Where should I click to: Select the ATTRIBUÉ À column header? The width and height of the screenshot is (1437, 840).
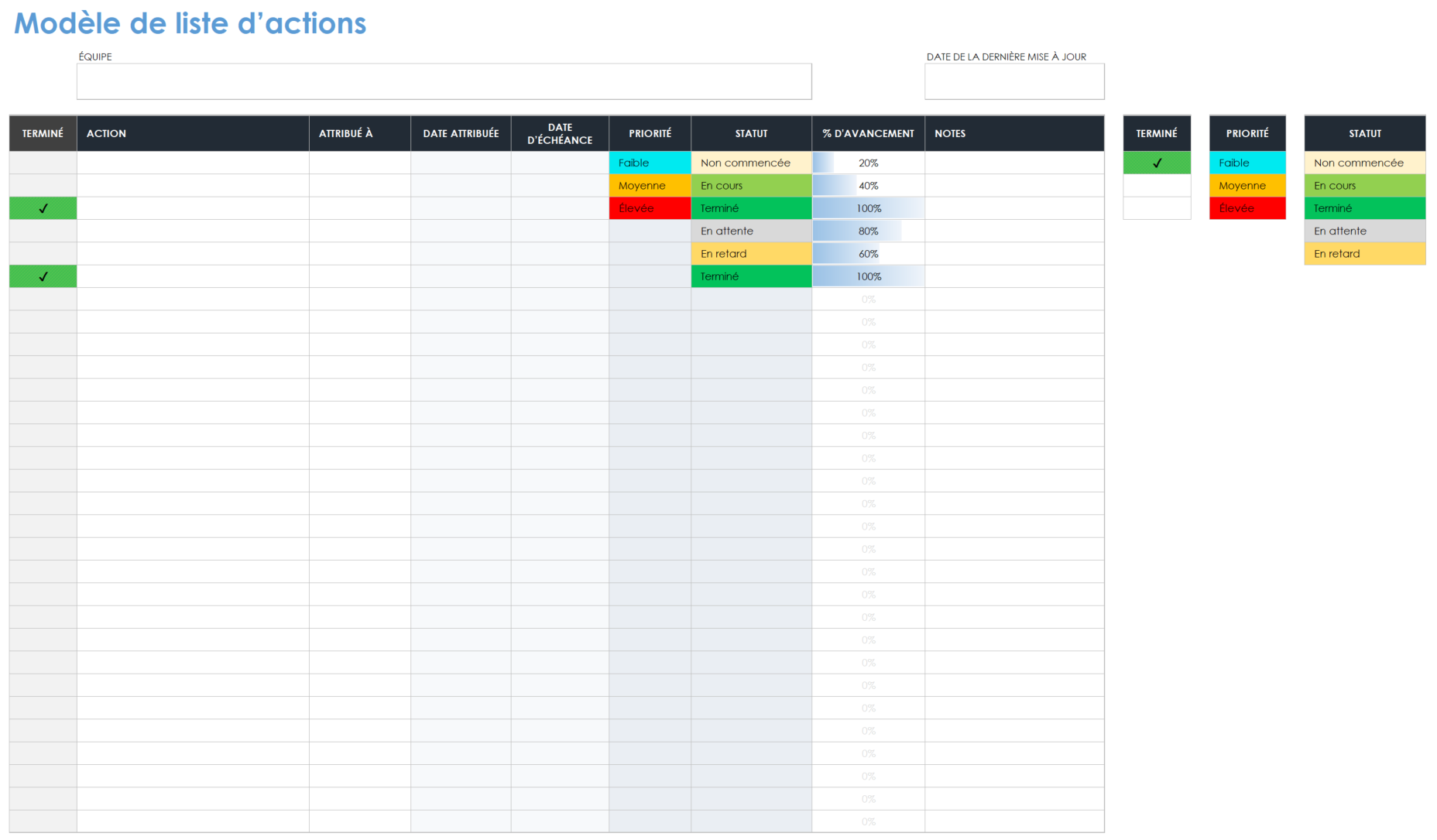click(x=360, y=133)
